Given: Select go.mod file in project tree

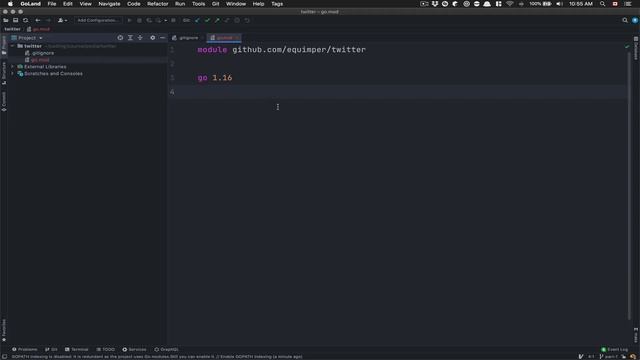Looking at the screenshot, I should [x=40, y=60].
